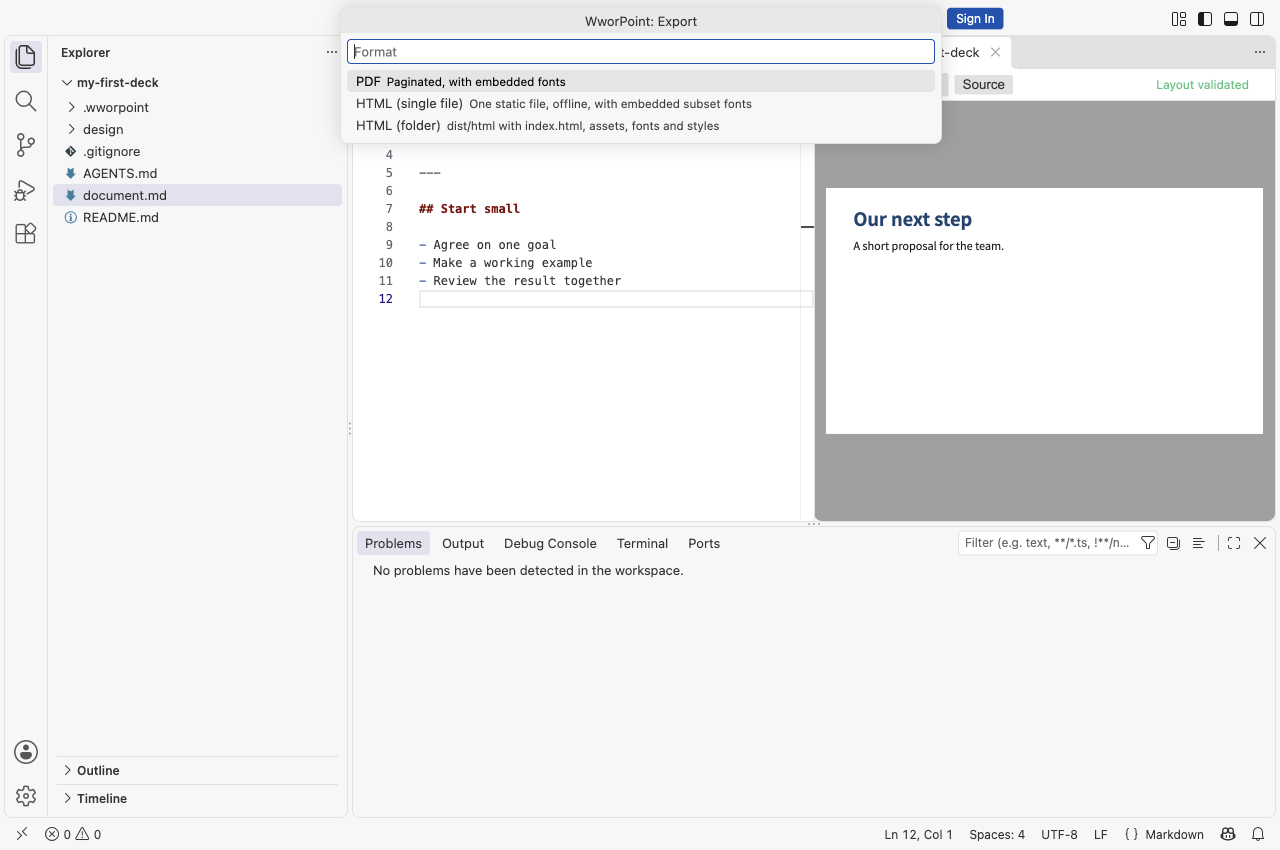Choose HTML (single file) export option
Screen dimensions: 1280x850
pyautogui.click(x=641, y=104)
